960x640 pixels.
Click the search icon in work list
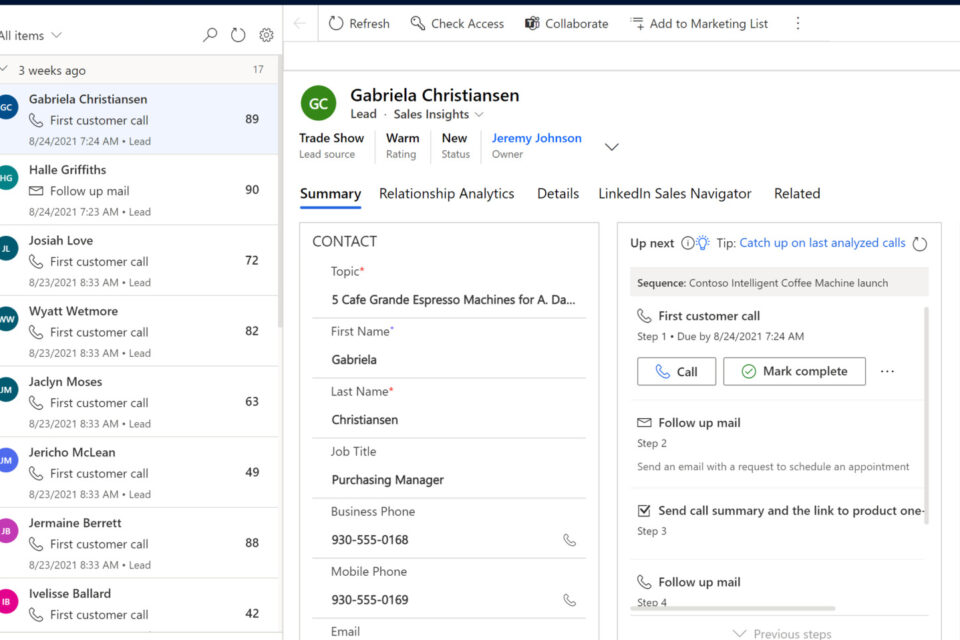click(x=210, y=35)
